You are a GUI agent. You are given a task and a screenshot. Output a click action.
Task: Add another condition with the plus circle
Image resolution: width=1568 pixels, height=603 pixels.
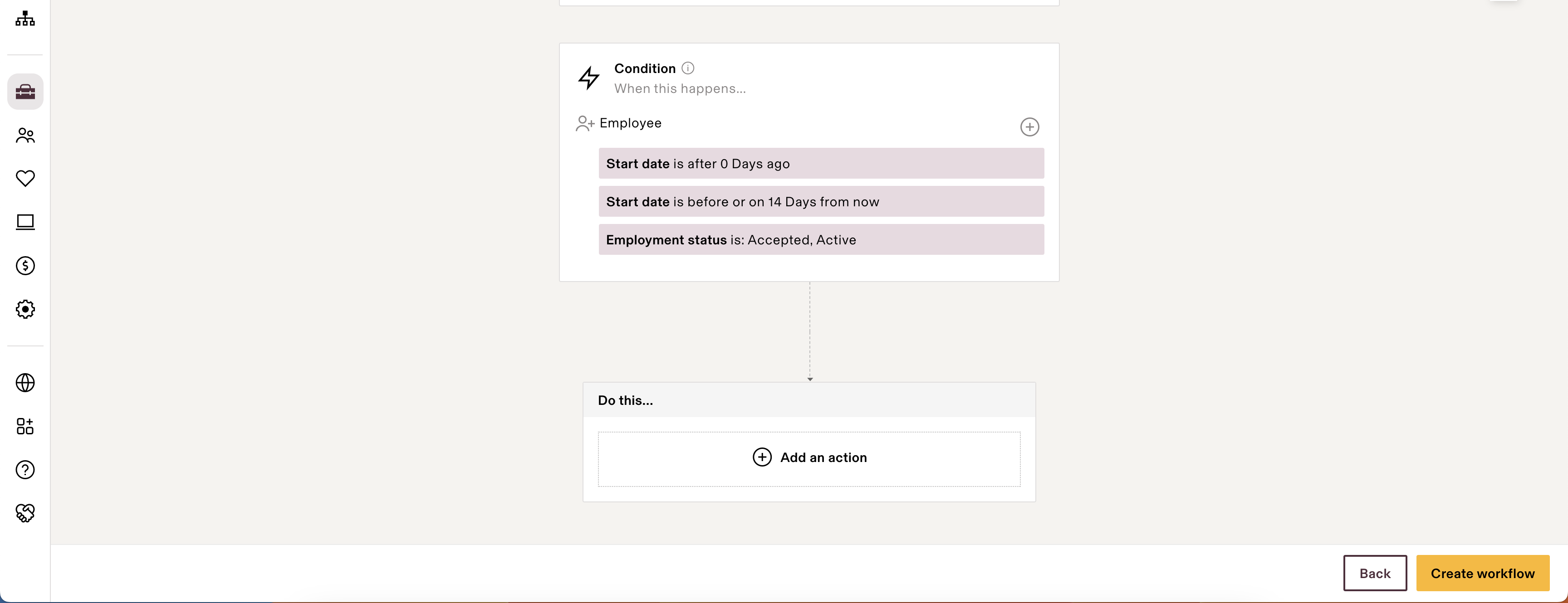pos(1029,126)
